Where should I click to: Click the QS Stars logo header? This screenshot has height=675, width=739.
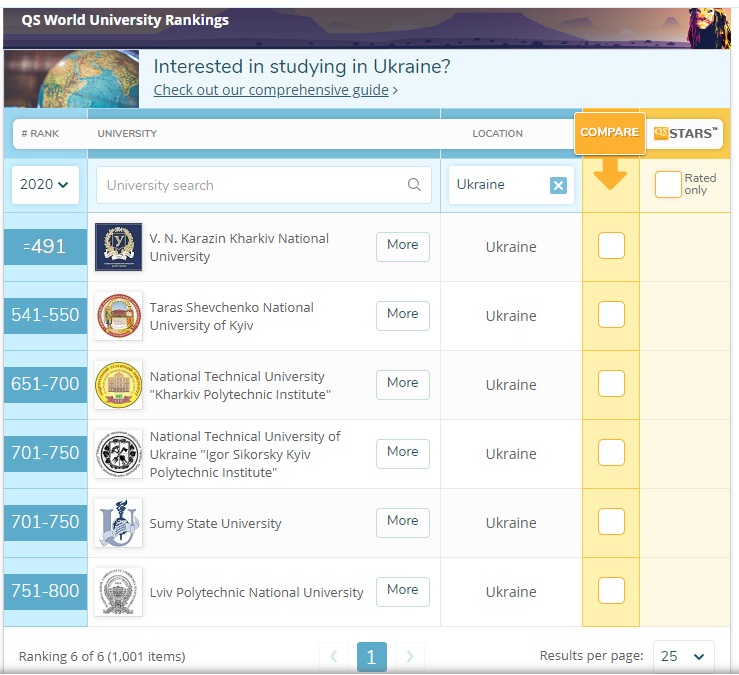pyautogui.click(x=685, y=133)
